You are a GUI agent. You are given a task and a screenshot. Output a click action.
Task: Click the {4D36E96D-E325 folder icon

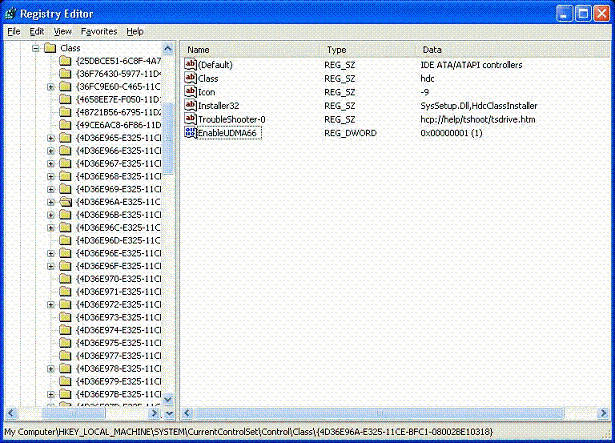coord(65,240)
